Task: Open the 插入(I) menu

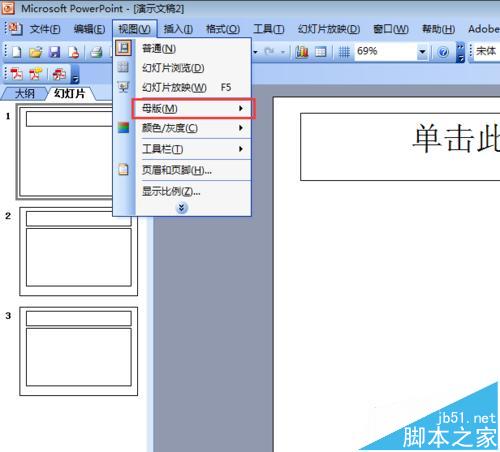Action: click(178, 29)
